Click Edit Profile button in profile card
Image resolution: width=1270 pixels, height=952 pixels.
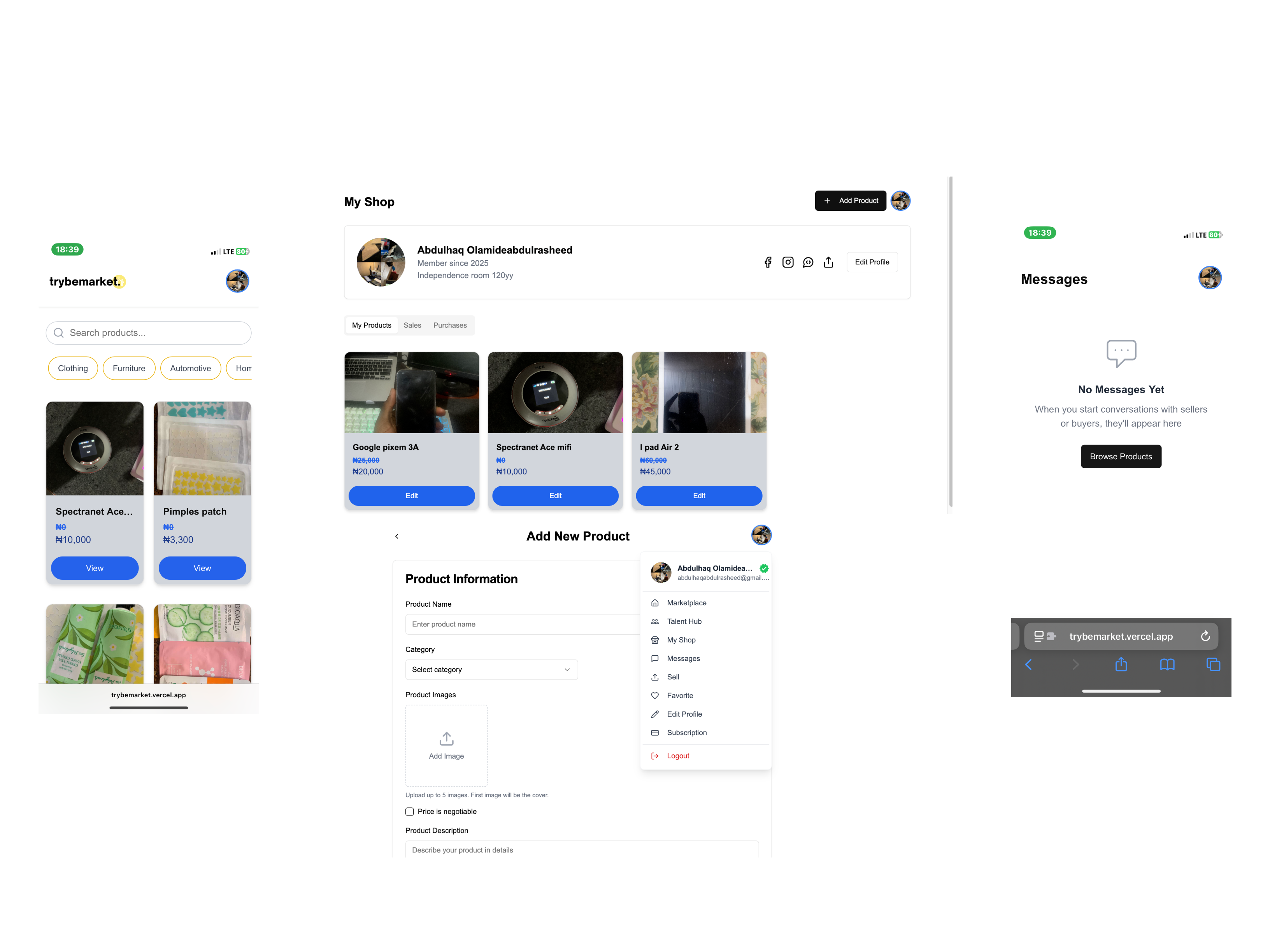872,262
